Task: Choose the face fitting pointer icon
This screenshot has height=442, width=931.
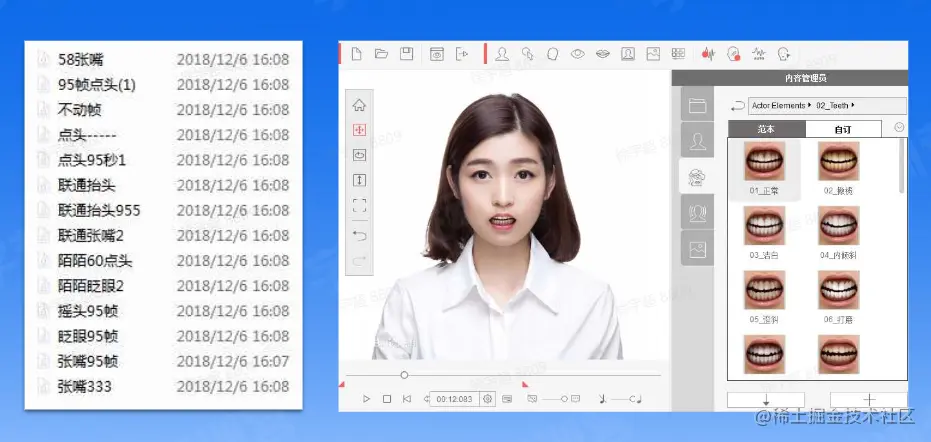Action: 527,54
